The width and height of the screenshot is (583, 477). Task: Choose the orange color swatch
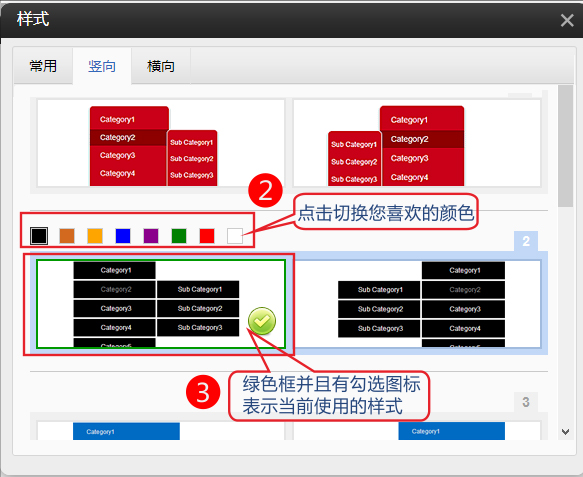tap(95, 236)
